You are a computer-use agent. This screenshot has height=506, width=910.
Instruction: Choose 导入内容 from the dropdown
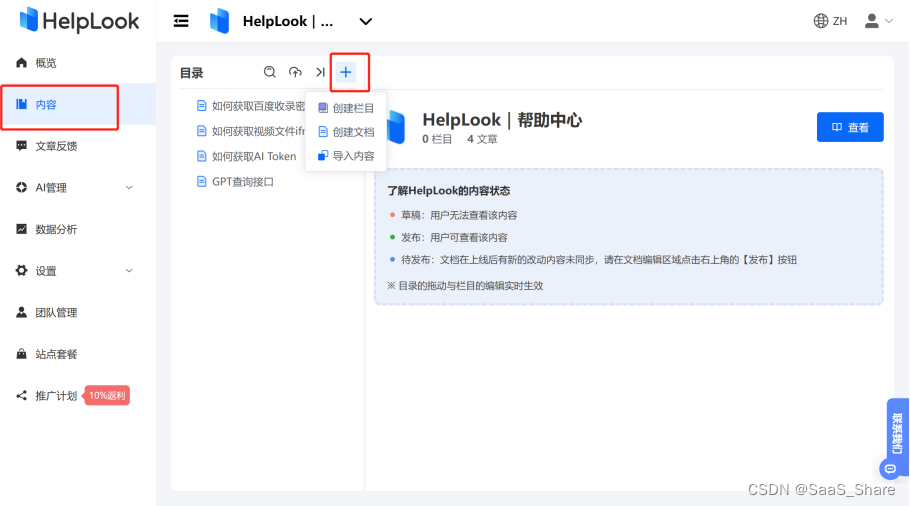346,156
